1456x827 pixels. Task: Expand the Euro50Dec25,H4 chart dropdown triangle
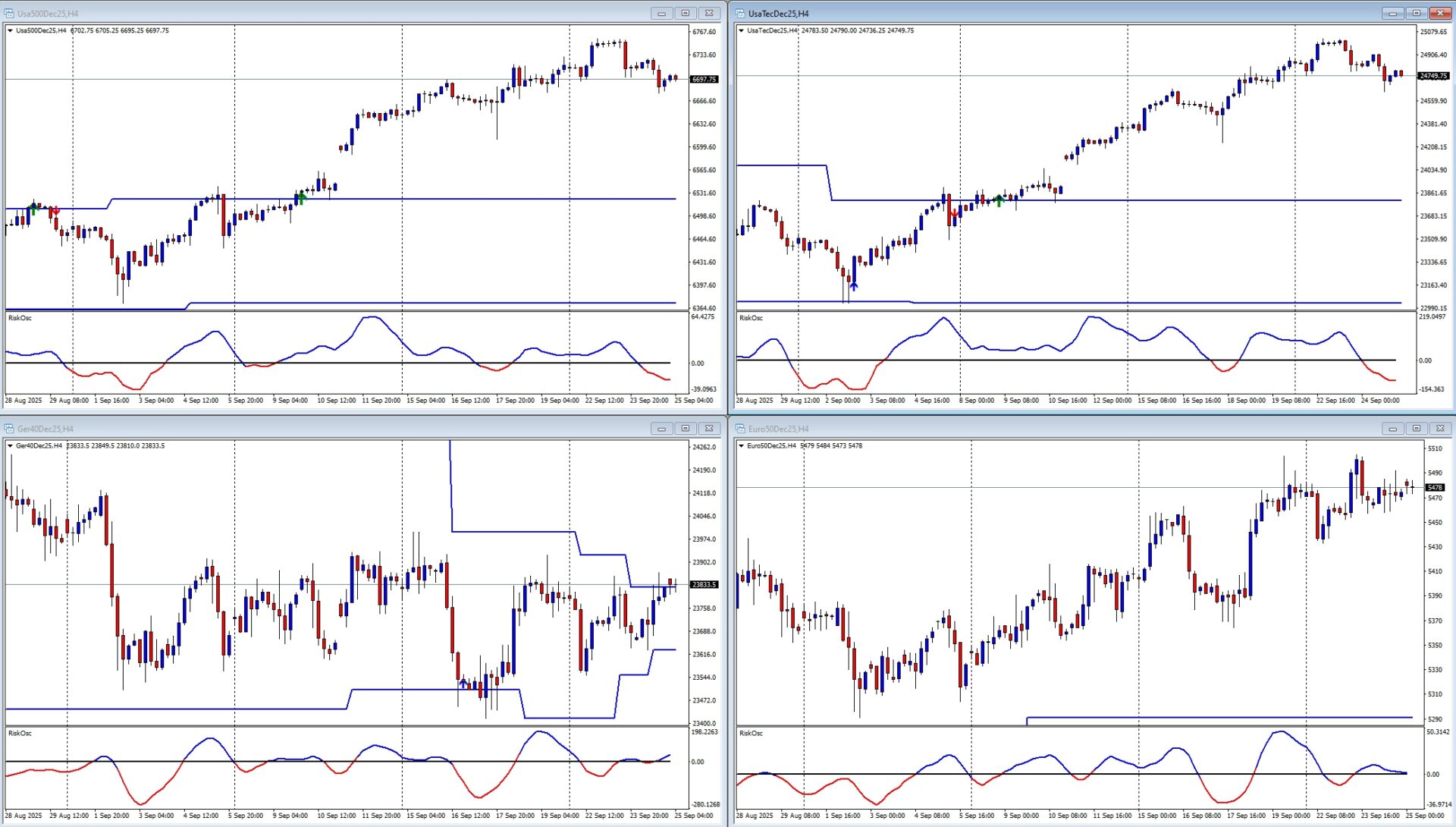(741, 446)
